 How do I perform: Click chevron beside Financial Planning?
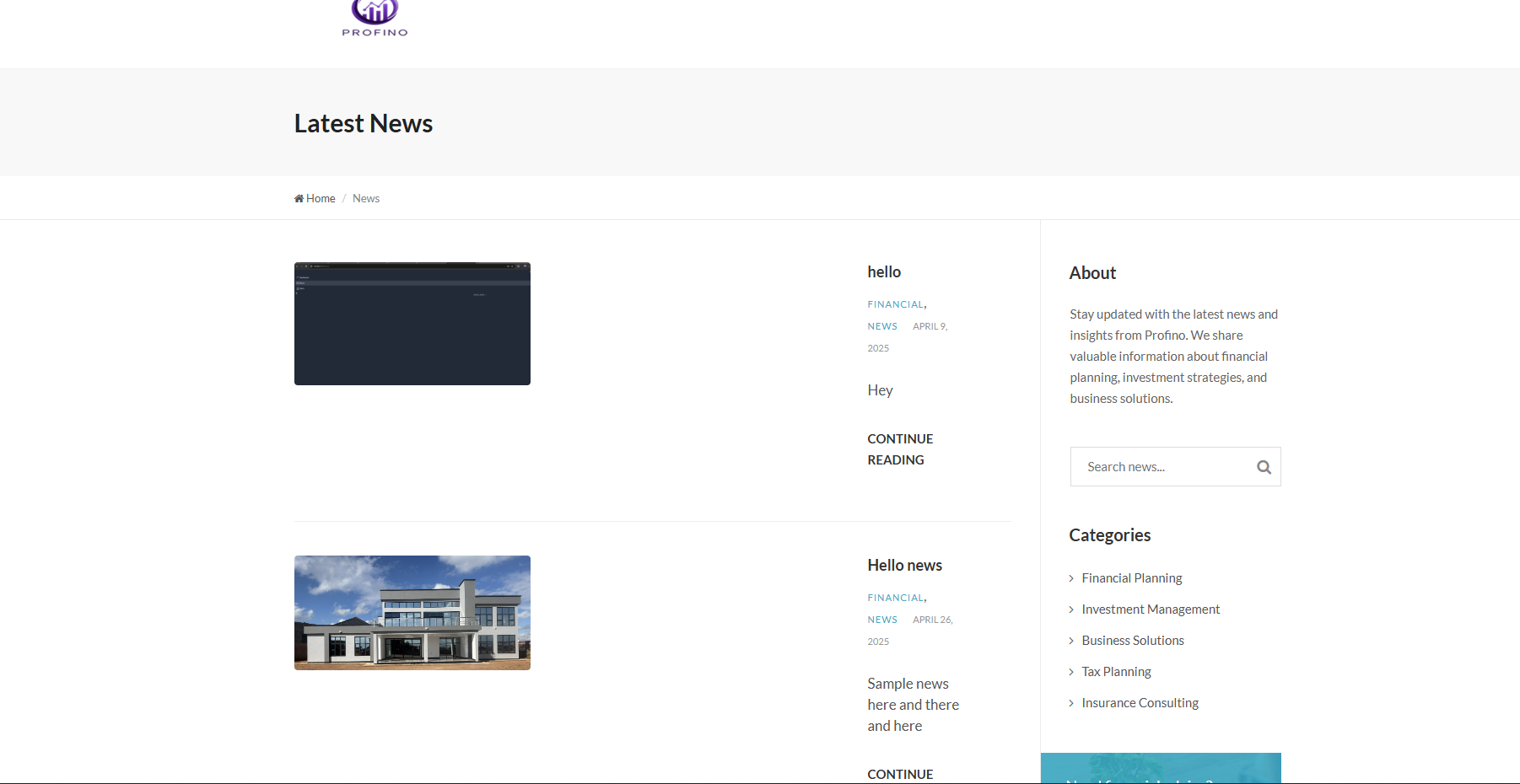click(1071, 578)
